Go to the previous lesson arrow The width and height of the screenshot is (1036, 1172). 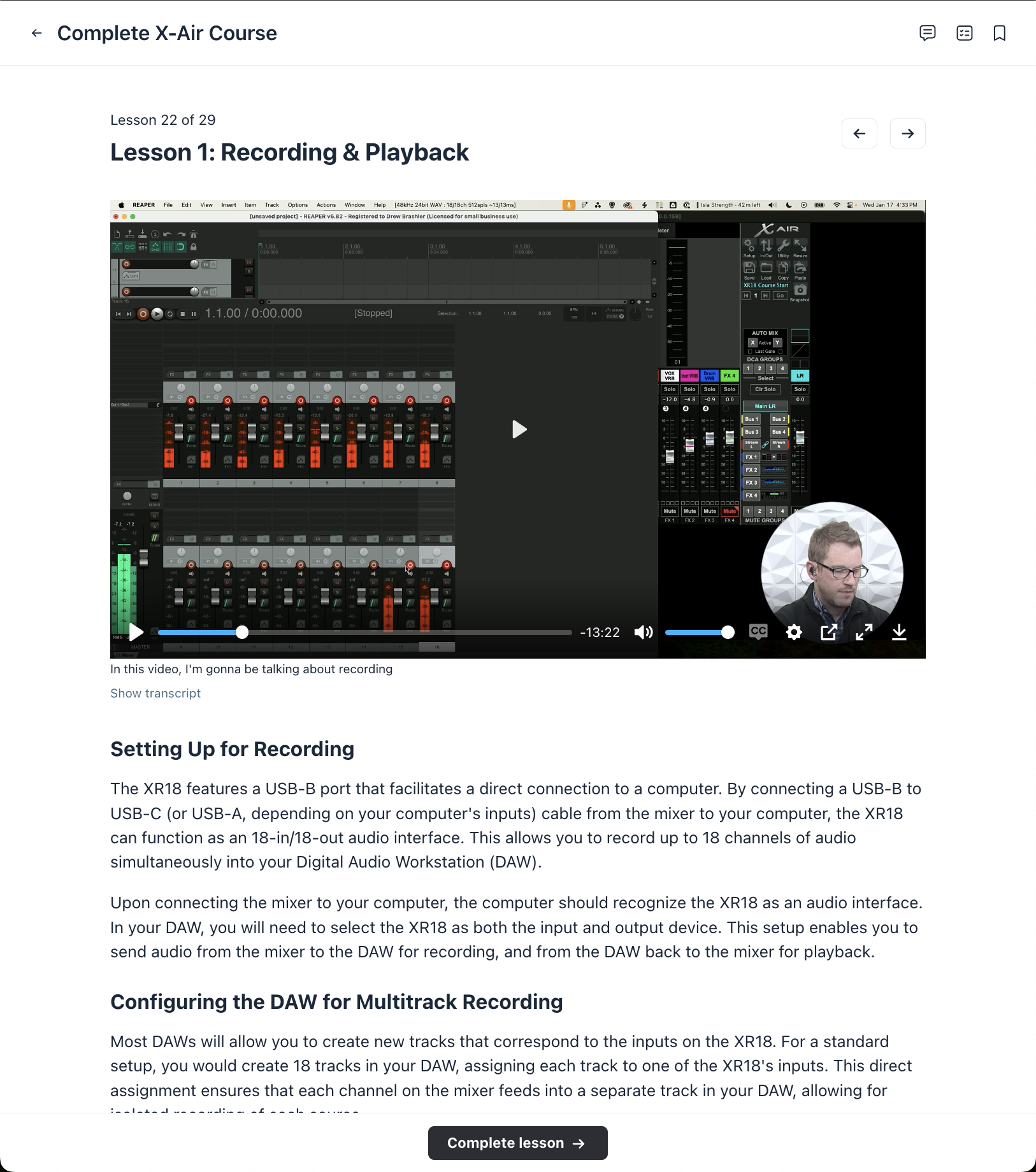859,134
